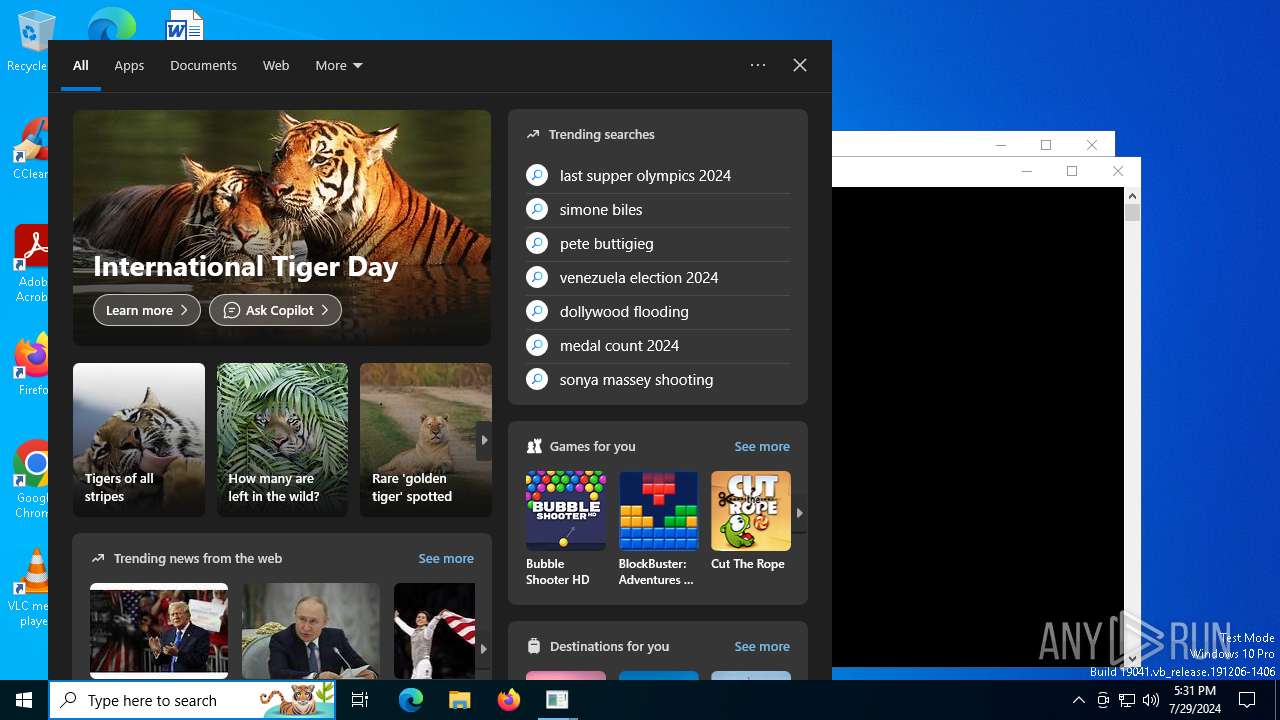Open the BlockBuster: Adventures game

coord(658,529)
